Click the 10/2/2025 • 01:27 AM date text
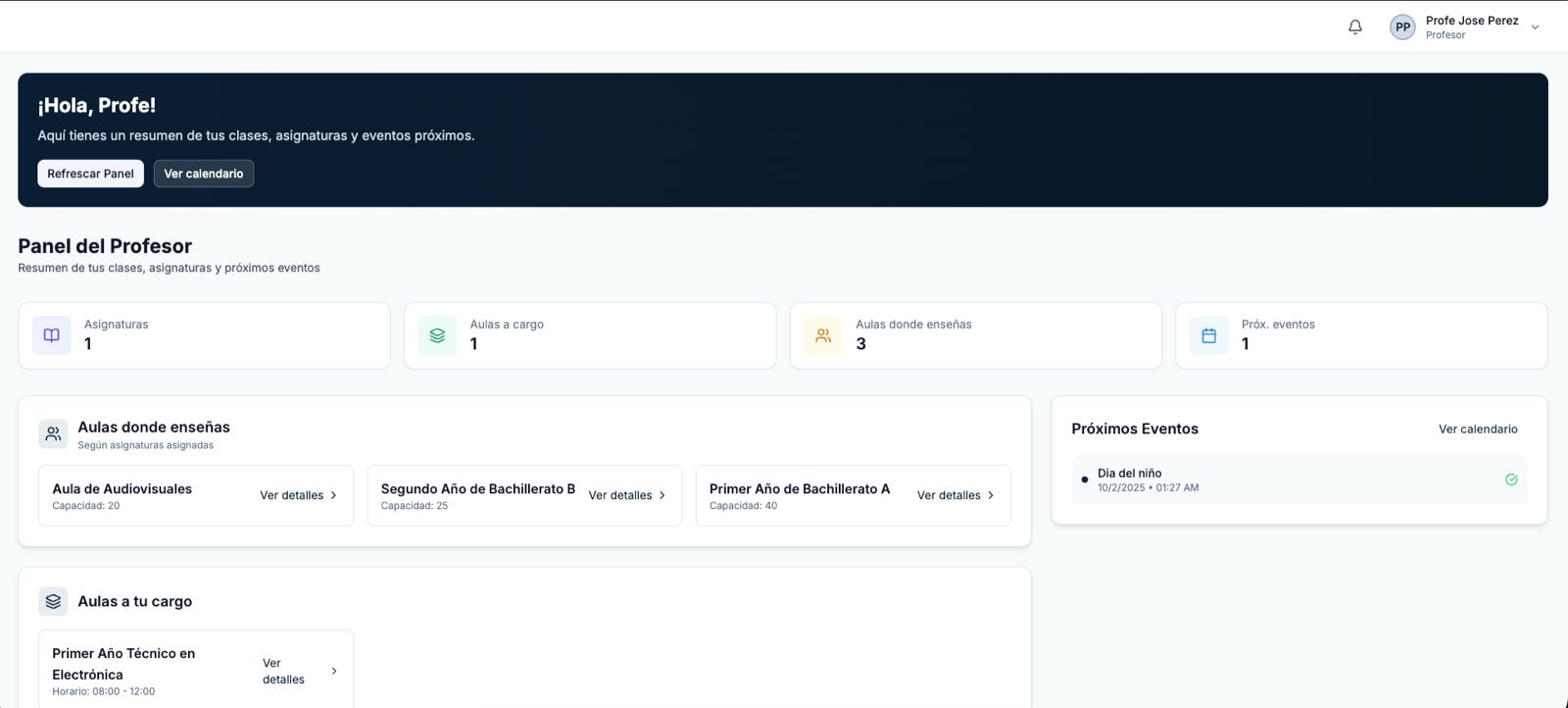The height and width of the screenshot is (708, 1568). (1149, 487)
